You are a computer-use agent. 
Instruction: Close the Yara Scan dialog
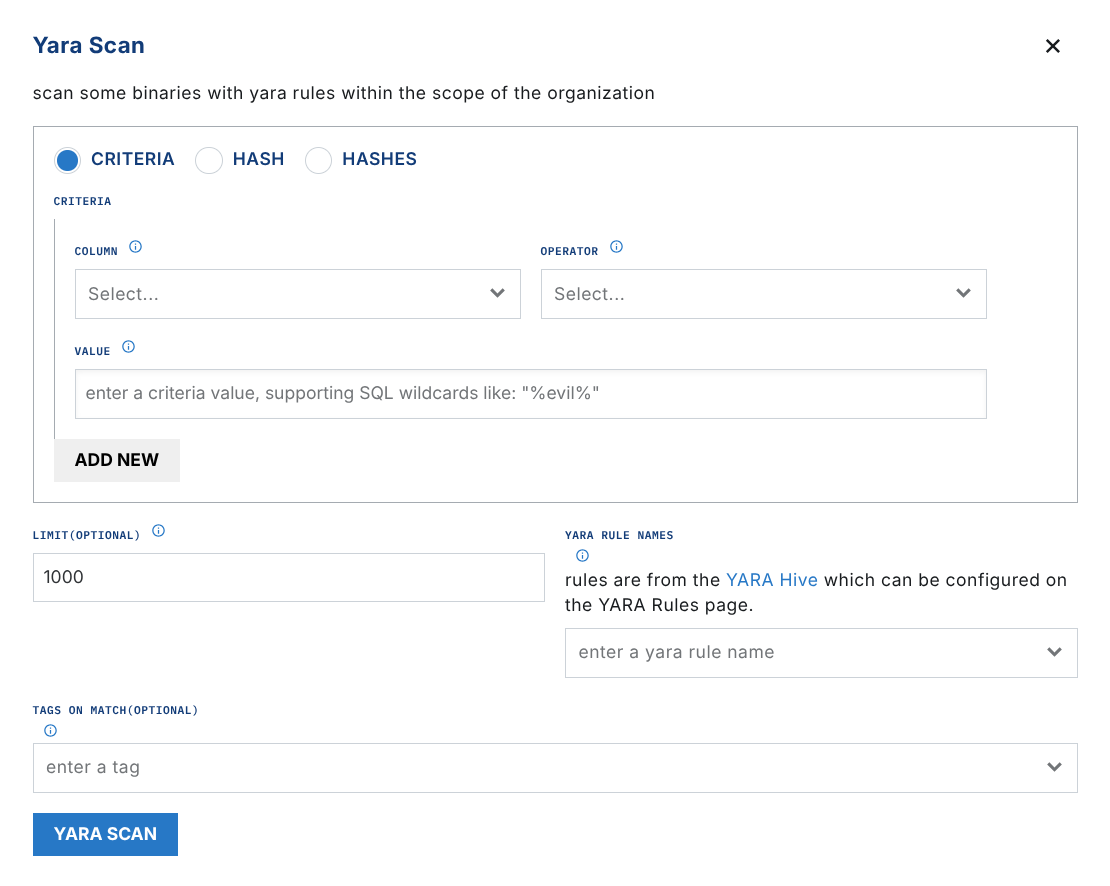(x=1052, y=46)
